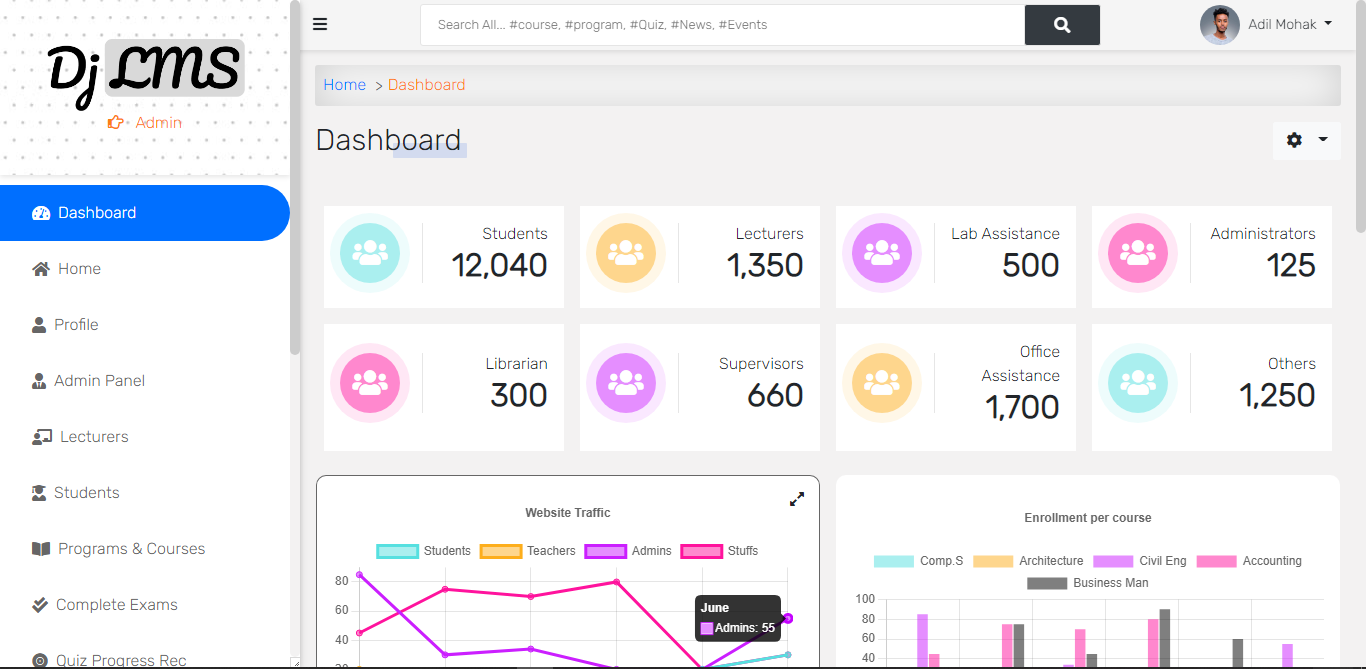This screenshot has height=669, width=1366.
Task: Go to Lecturers page in sidebar
Action: click(x=94, y=437)
